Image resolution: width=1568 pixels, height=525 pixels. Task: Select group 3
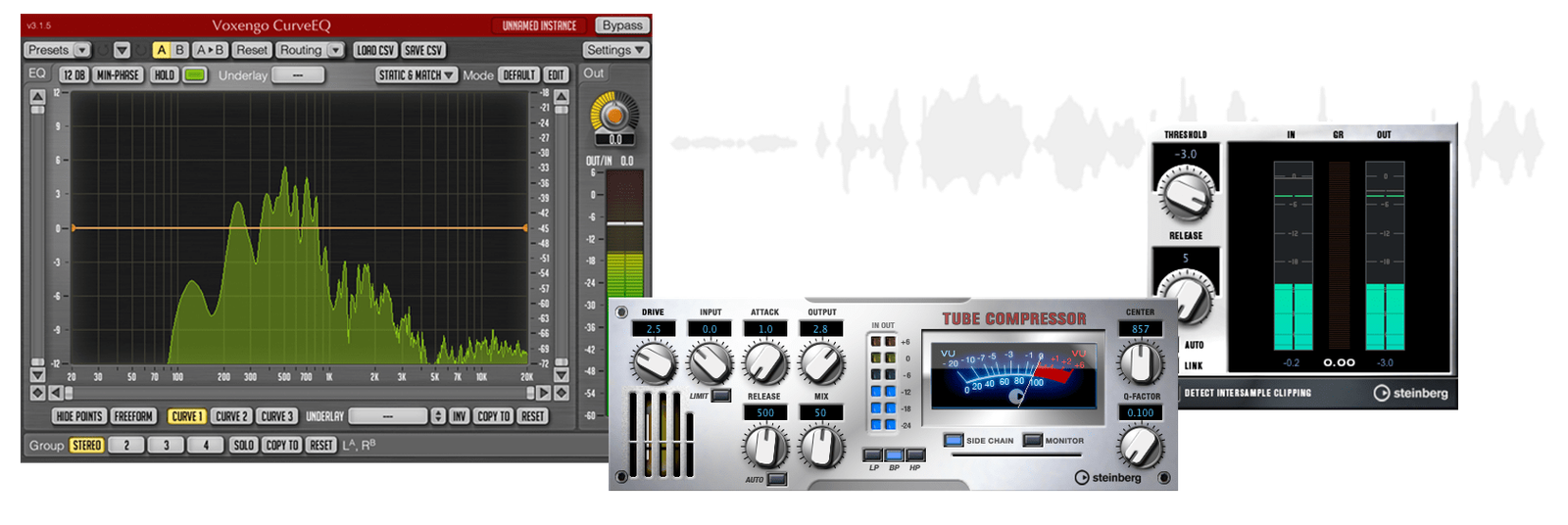point(166,445)
